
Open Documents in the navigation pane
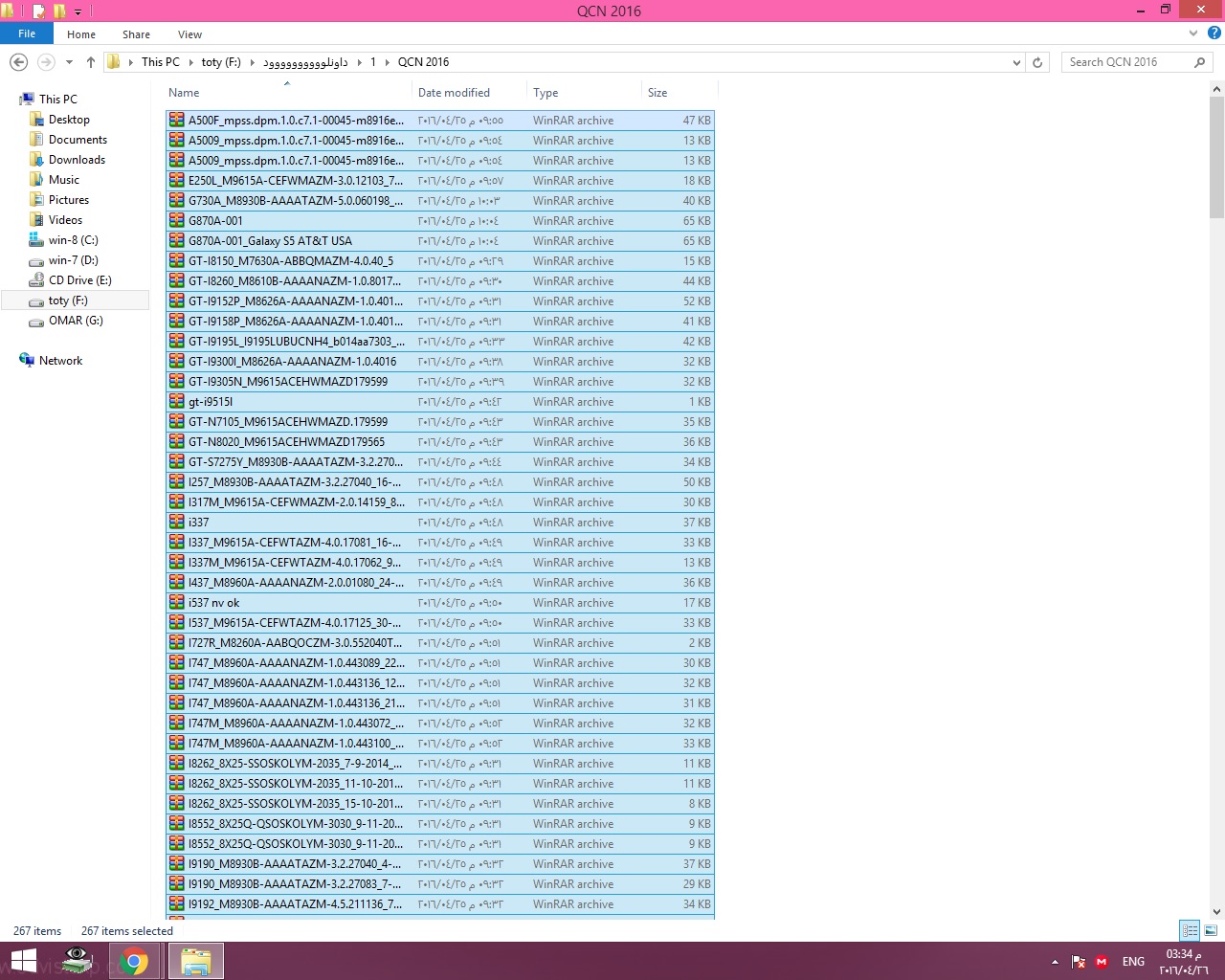coord(78,140)
